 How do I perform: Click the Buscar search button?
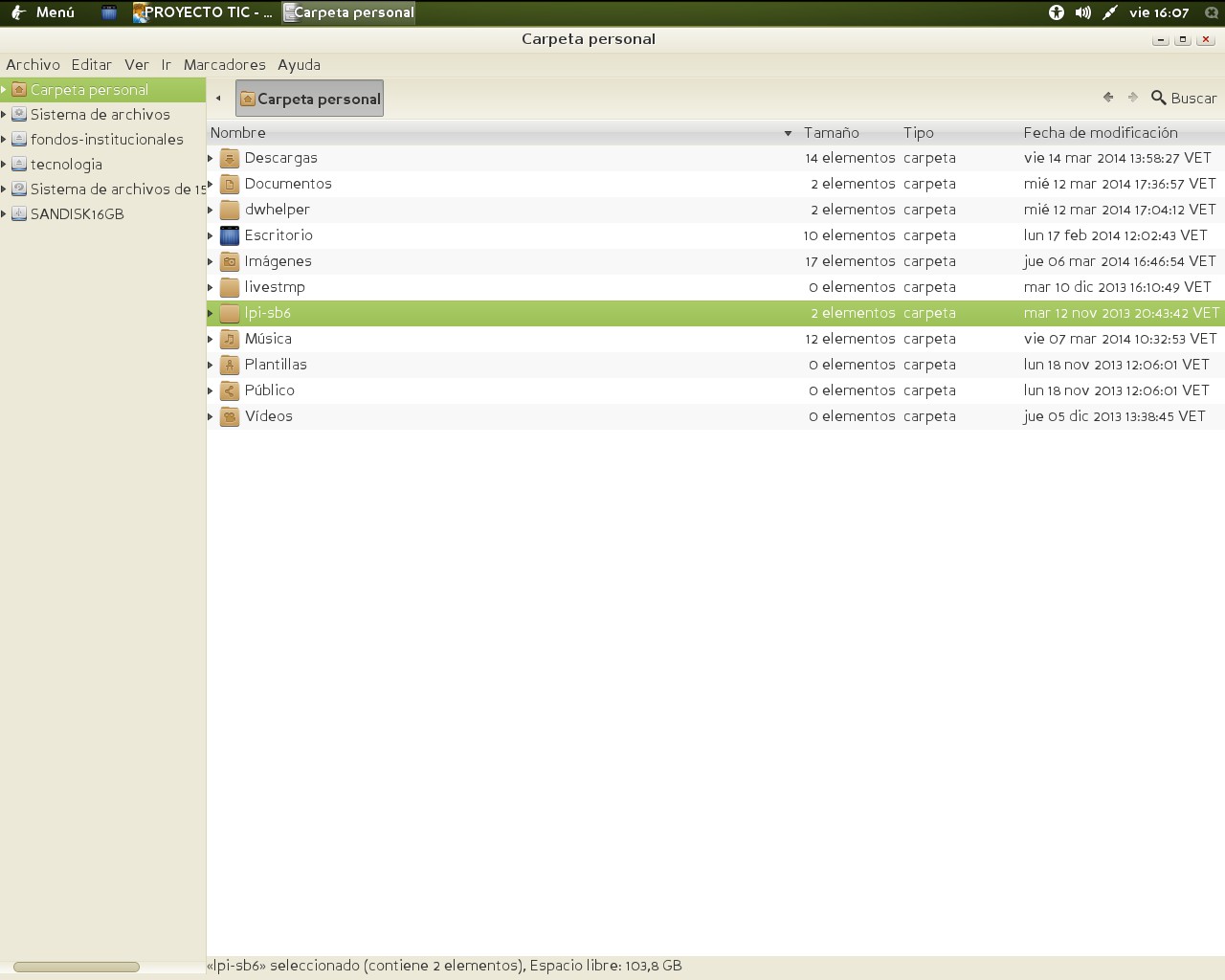click(1184, 98)
